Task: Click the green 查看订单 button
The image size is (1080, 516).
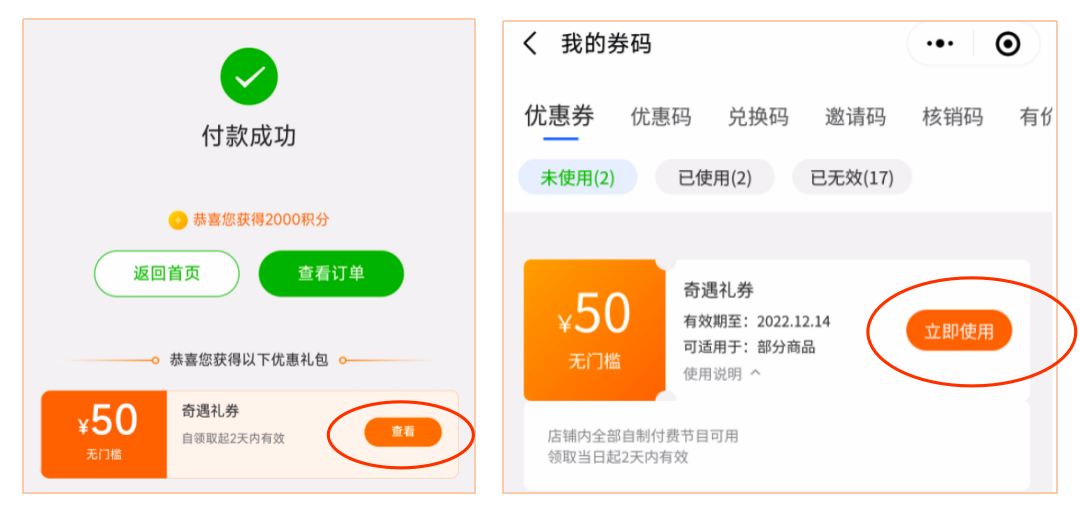Action: pyautogui.click(x=331, y=274)
